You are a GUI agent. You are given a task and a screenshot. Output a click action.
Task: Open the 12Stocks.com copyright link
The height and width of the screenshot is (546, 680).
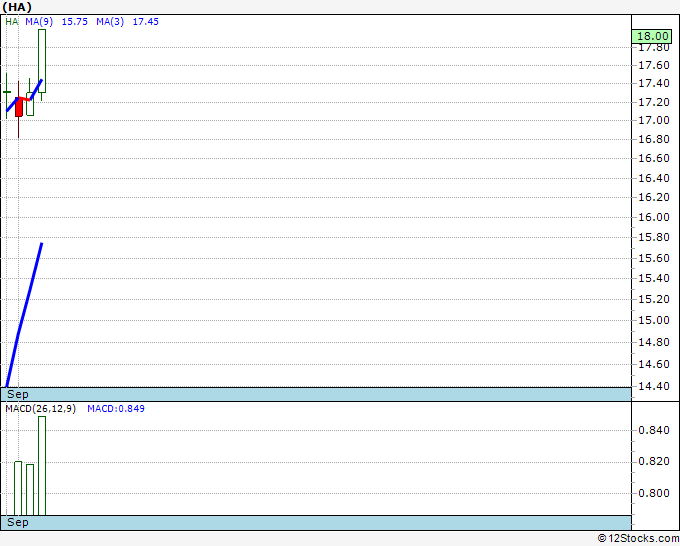[638, 538]
